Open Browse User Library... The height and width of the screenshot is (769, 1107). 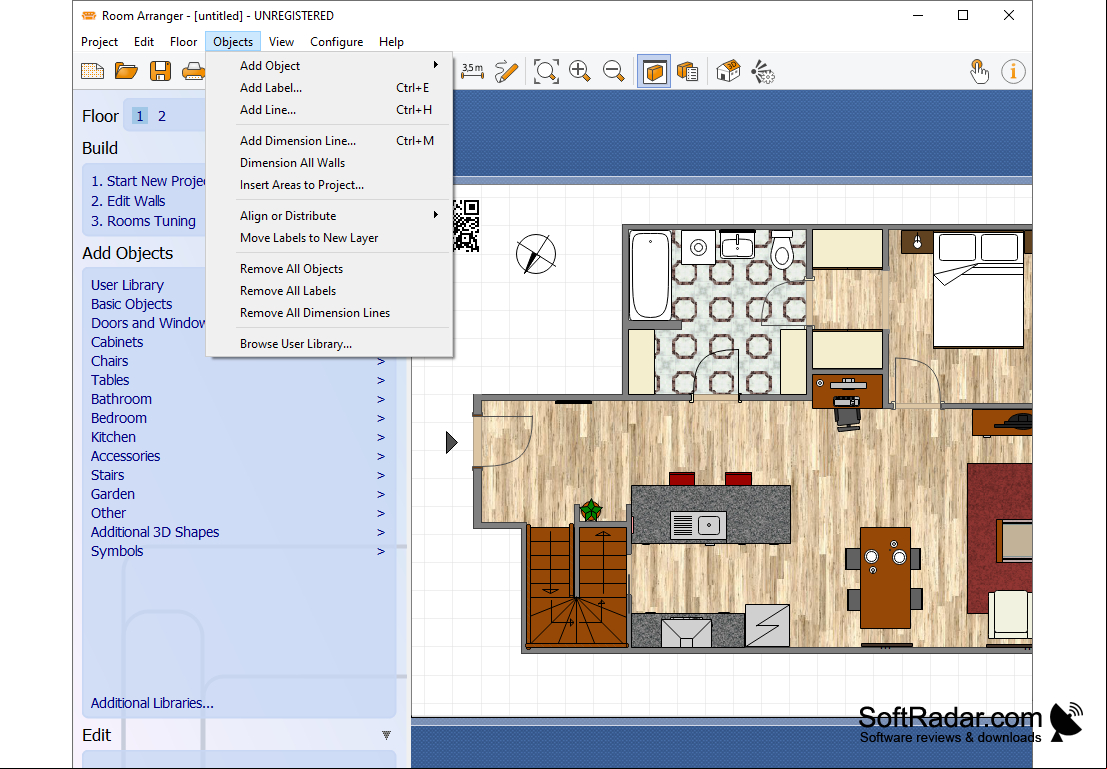[330, 344]
